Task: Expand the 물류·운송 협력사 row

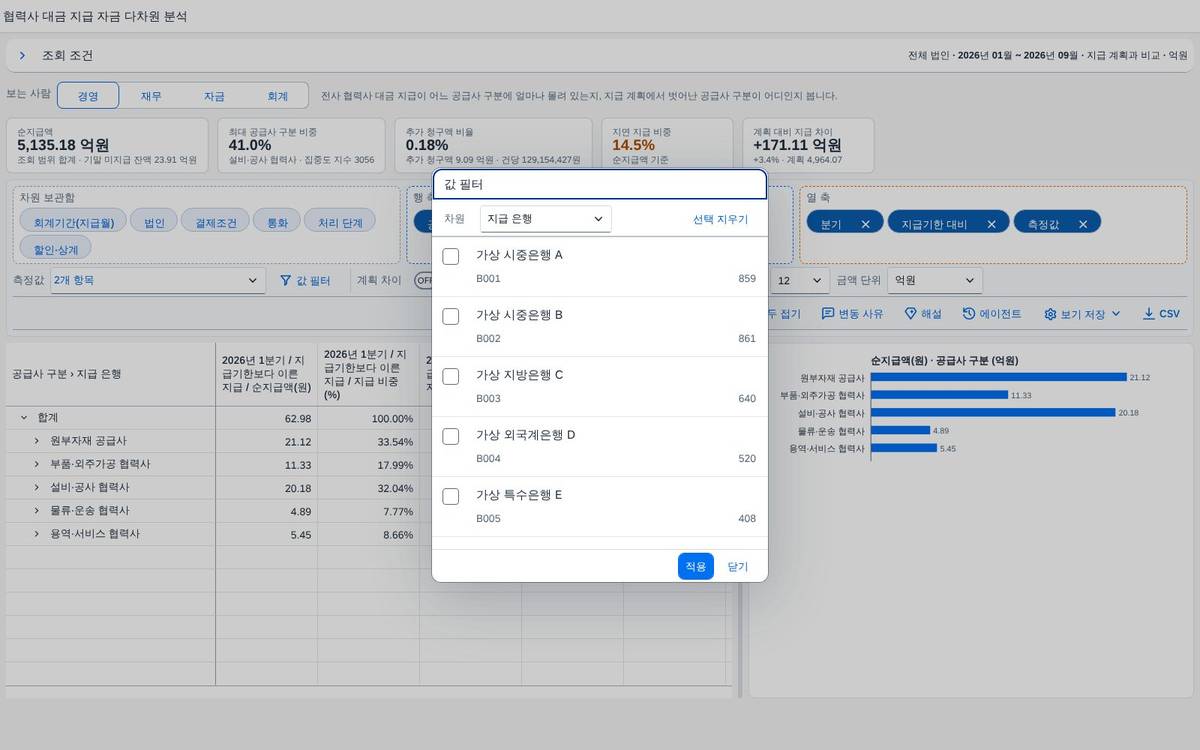Action: click(x=37, y=511)
